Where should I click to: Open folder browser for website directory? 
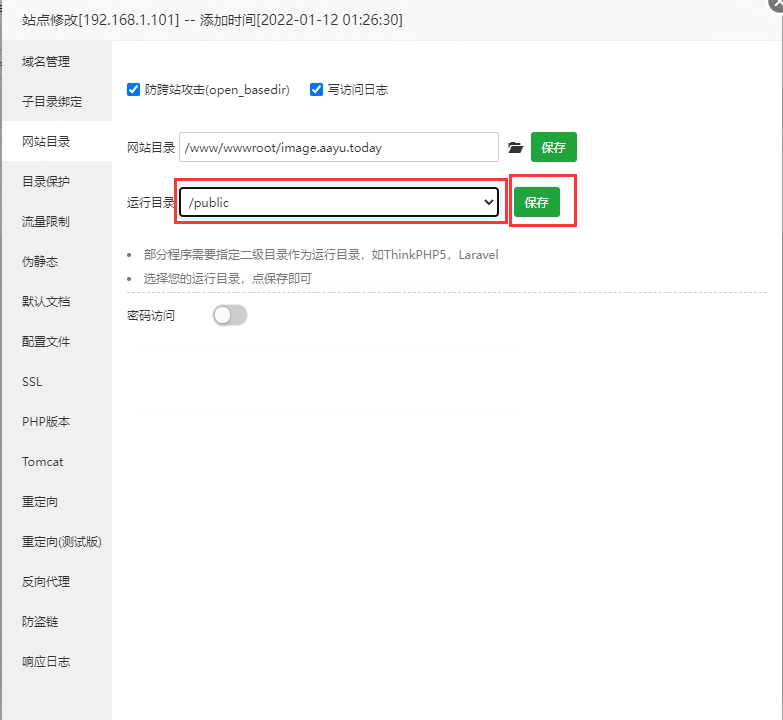point(515,148)
